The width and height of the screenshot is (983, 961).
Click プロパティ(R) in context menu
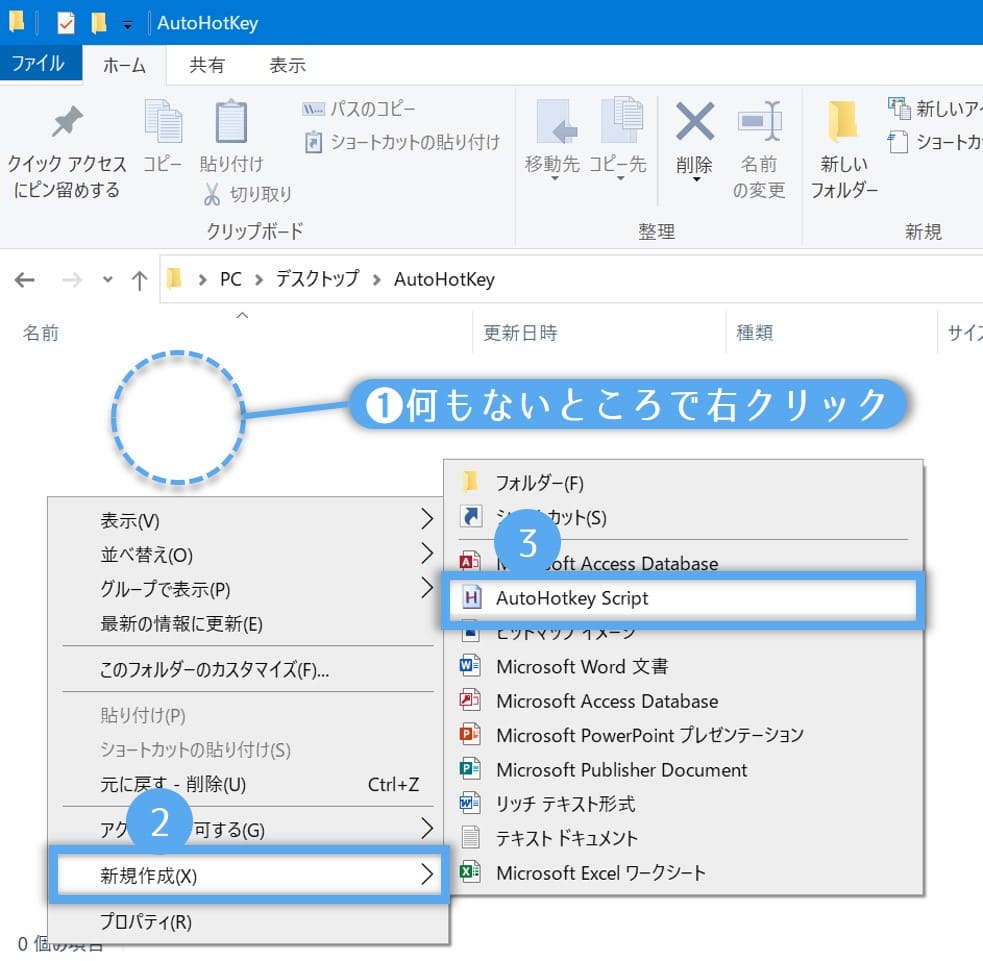tap(248, 922)
